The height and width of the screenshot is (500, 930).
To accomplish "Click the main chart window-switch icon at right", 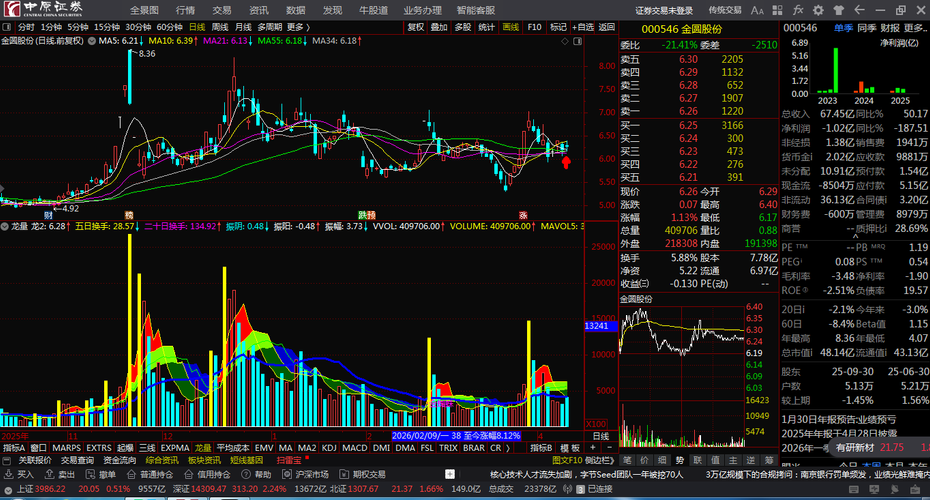I will [578, 41].
